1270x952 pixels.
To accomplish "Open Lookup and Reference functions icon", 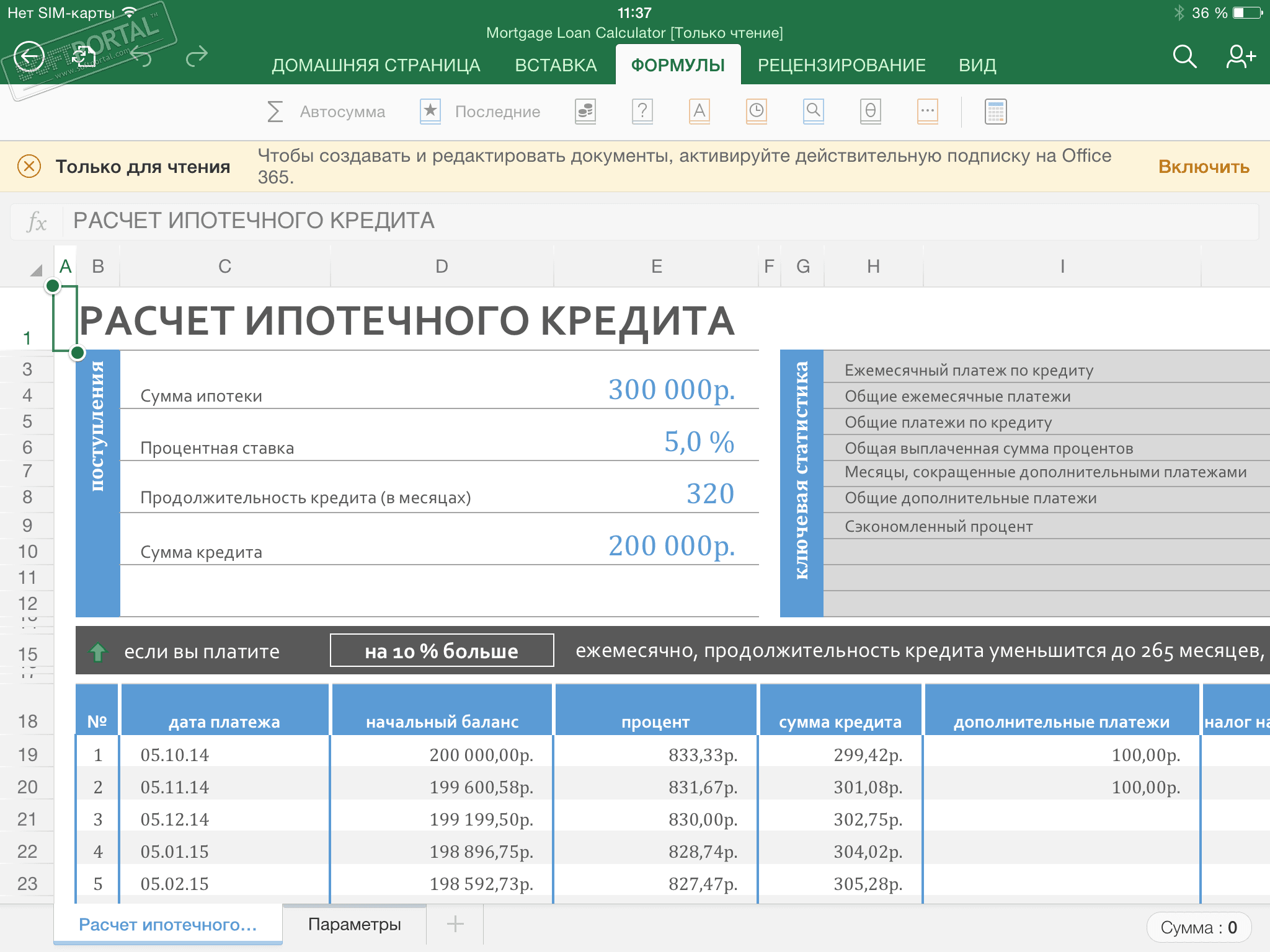I will (813, 112).
